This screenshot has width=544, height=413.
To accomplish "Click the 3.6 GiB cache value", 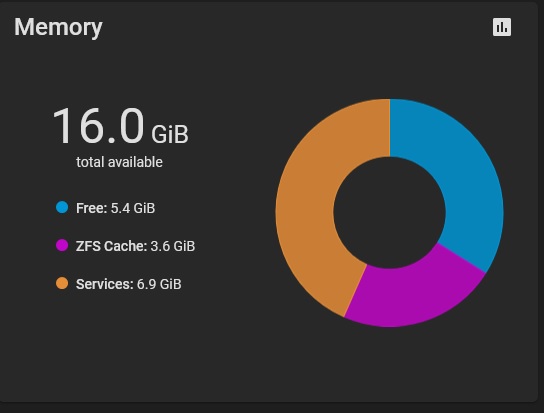I will (173, 246).
